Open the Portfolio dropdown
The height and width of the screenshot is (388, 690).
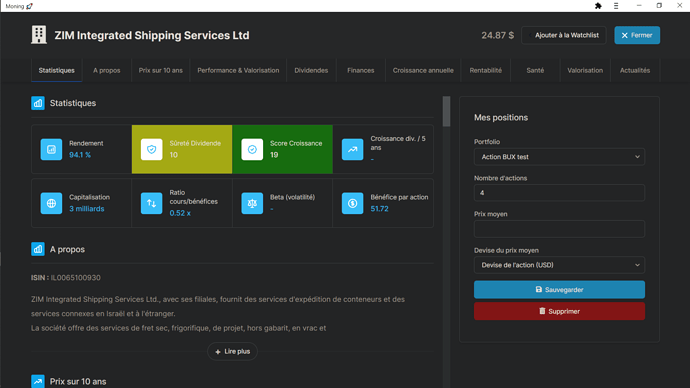pyautogui.click(x=559, y=157)
